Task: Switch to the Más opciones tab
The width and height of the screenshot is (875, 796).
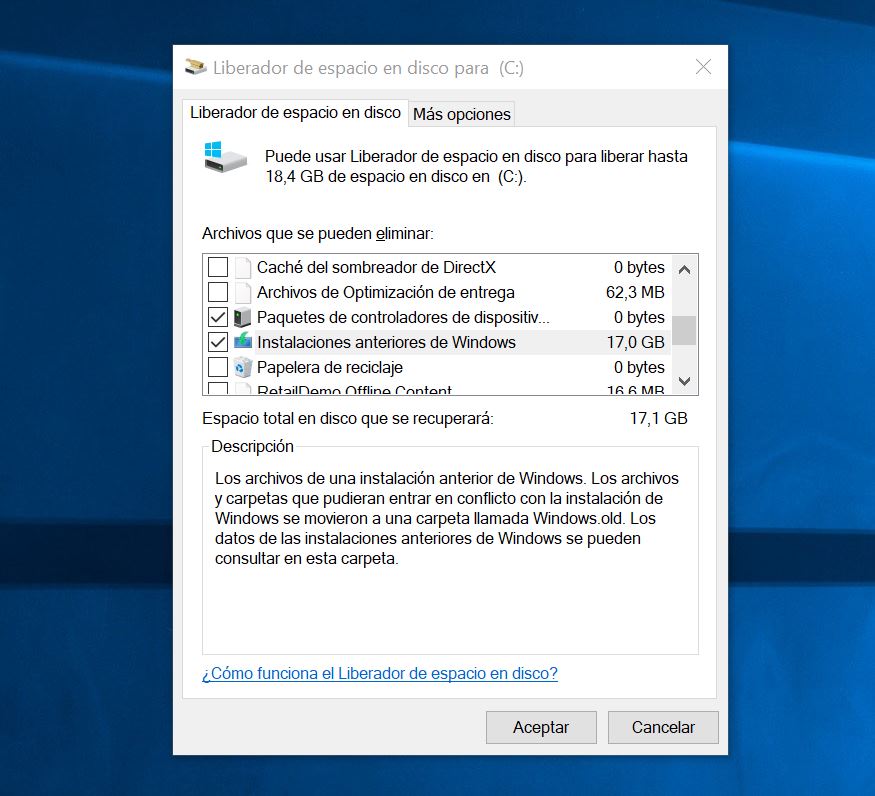Action: 461,114
